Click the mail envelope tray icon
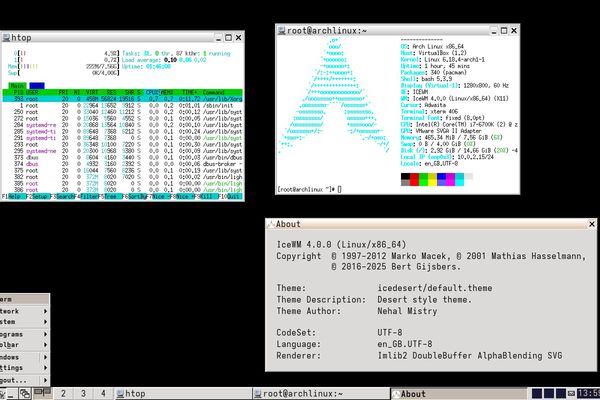This screenshot has height=400, width=600. coord(571,393)
